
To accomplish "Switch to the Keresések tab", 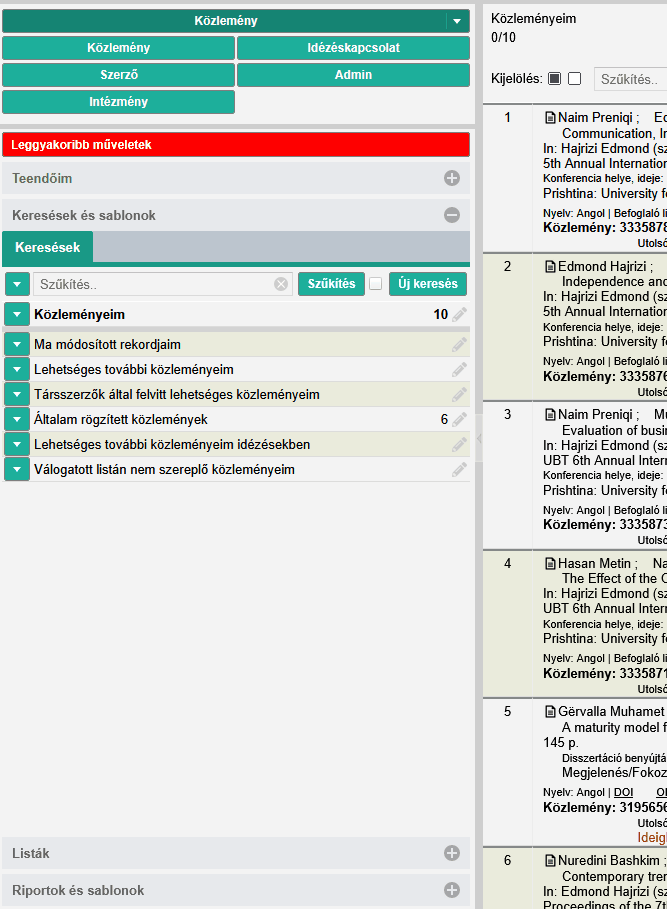I will coord(48,247).
